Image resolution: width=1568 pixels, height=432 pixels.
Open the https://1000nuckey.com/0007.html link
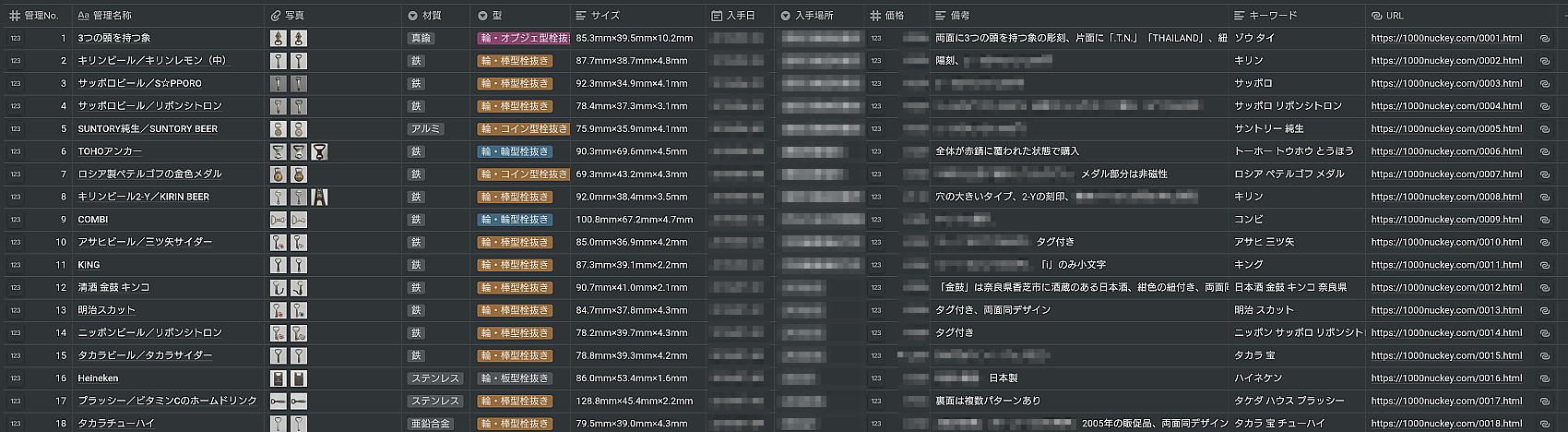(1446, 174)
